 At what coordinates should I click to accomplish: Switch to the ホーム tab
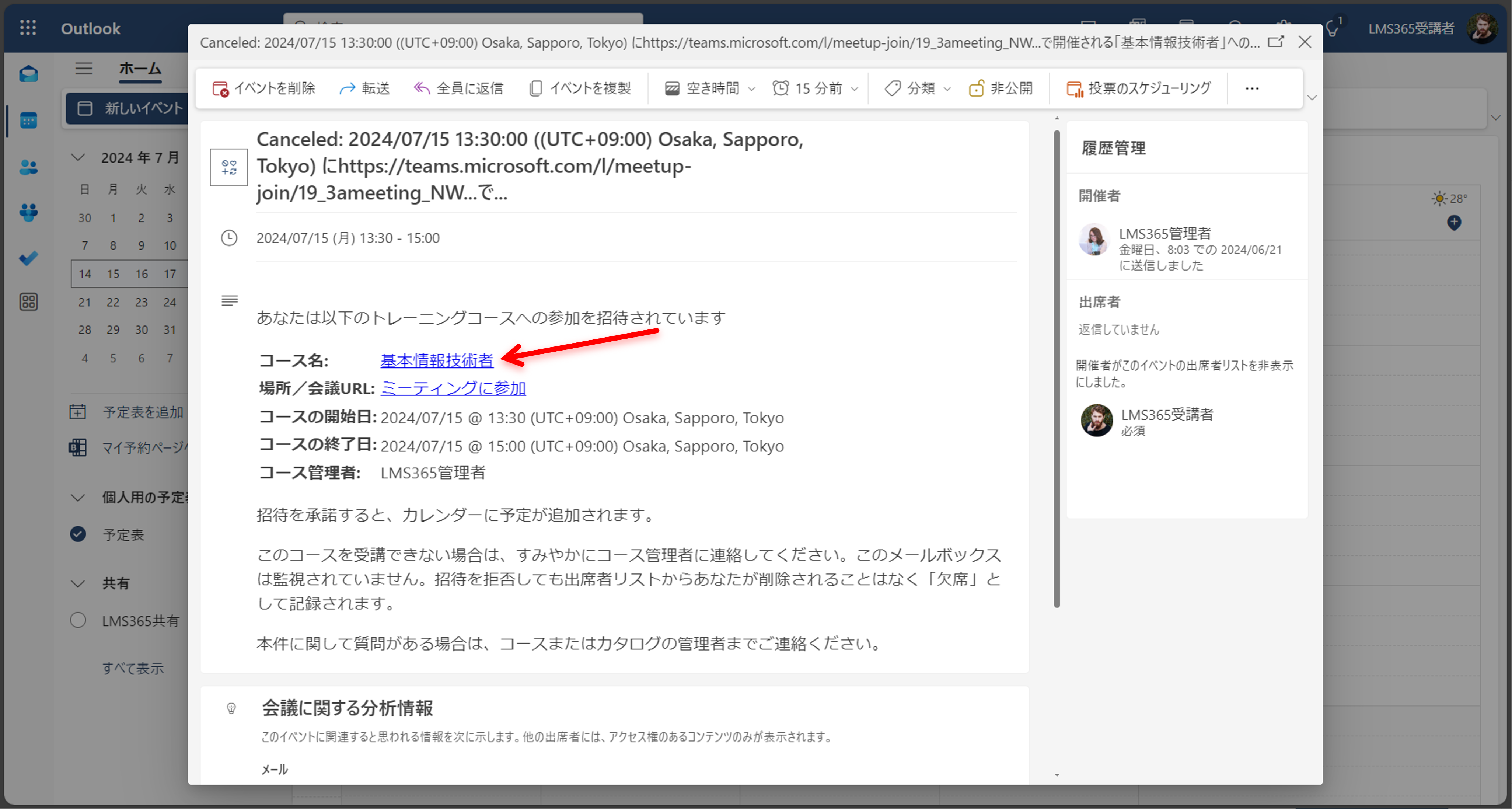140,69
